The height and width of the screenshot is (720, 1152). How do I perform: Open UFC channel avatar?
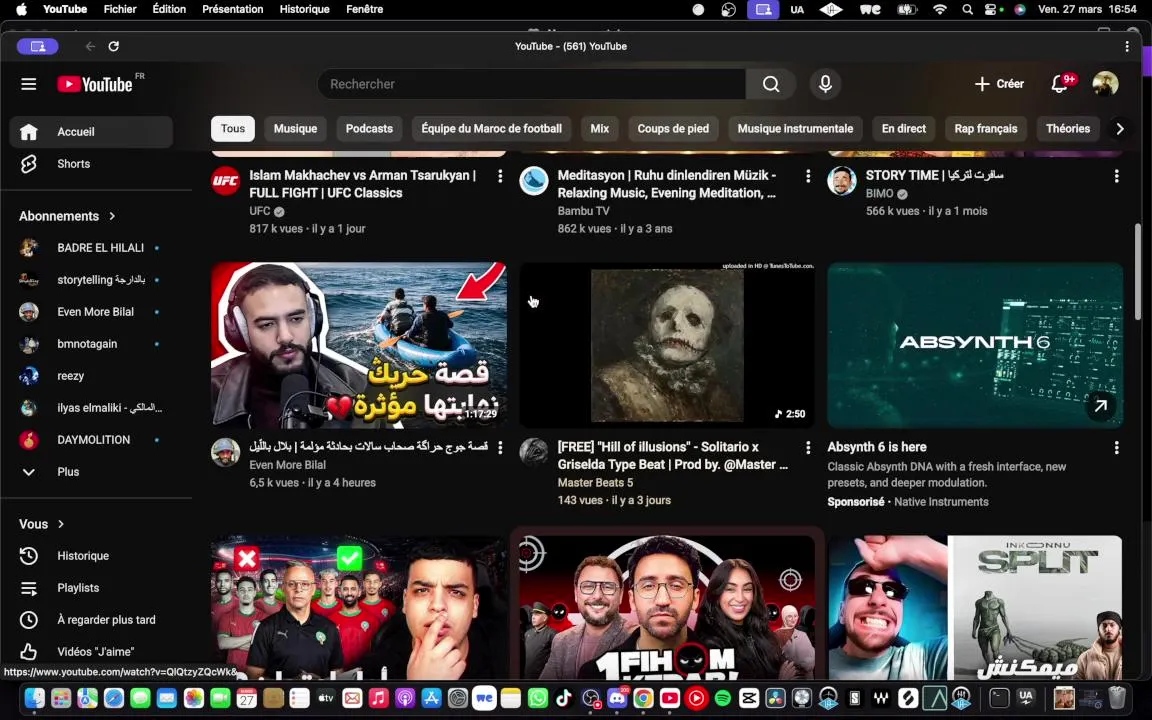pyautogui.click(x=226, y=181)
